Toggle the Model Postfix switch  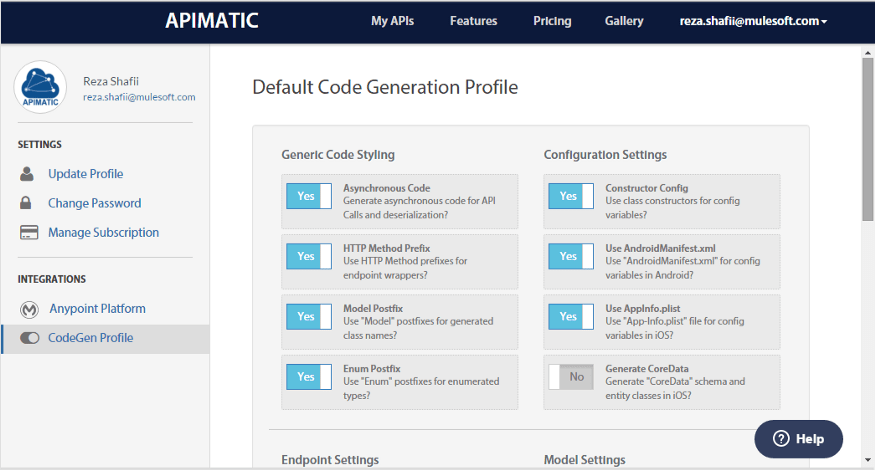[309, 316]
